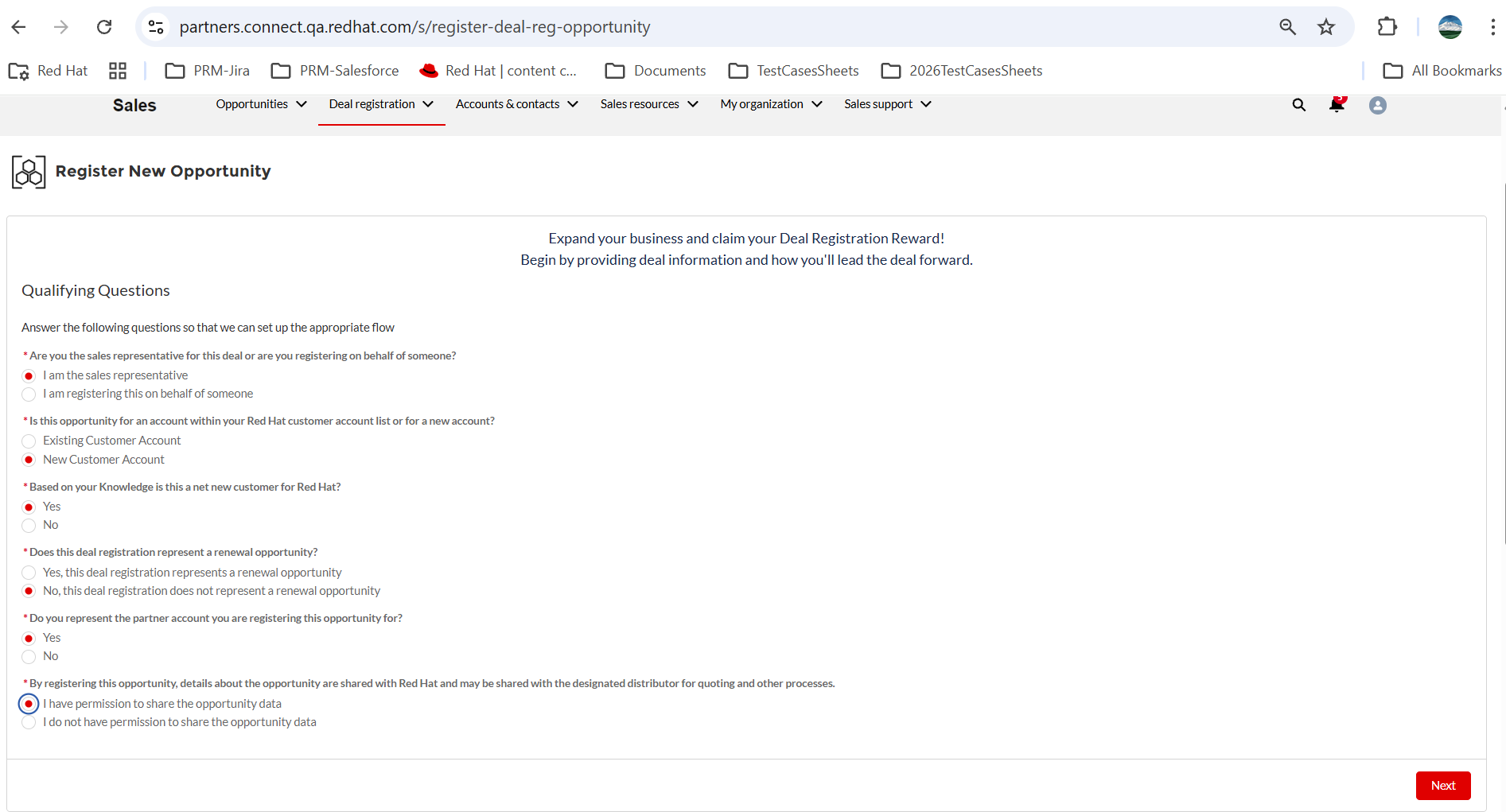Click the red Next button
This screenshot has width=1506, height=812.
[1443, 786]
